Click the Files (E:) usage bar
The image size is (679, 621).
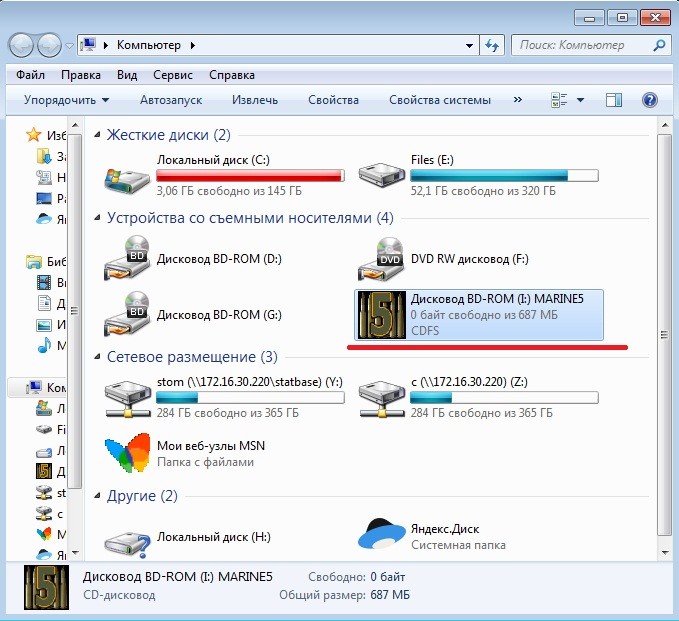coord(504,175)
